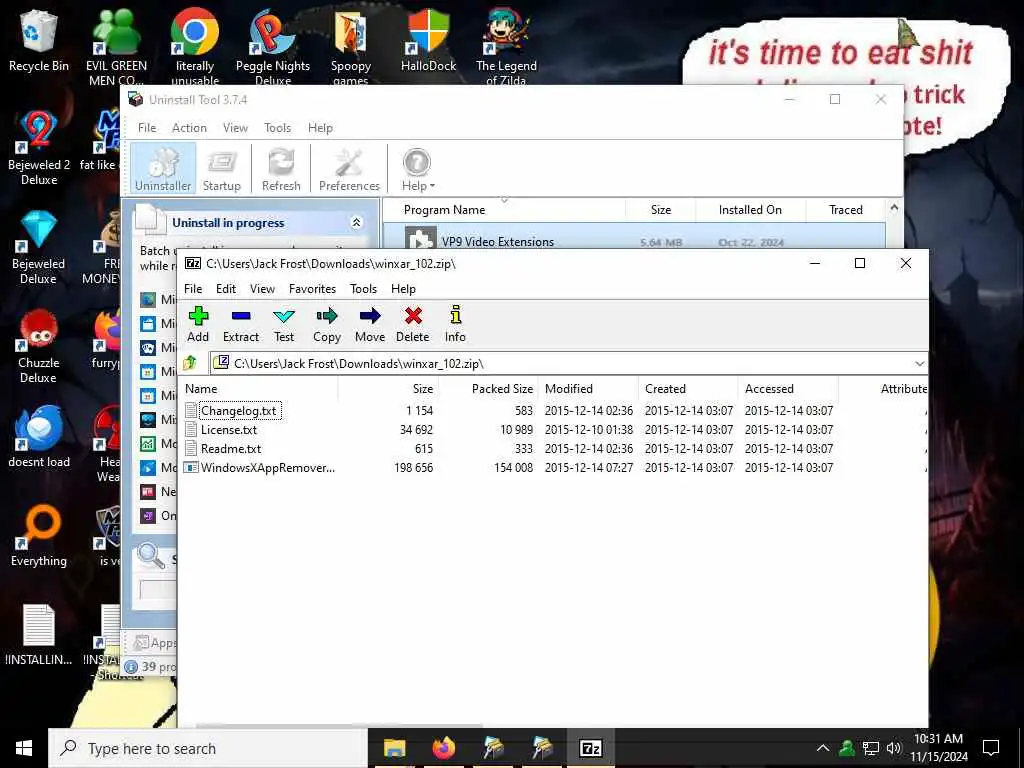This screenshot has width=1024, height=768.
Task: Open the View menu in 7-Zip
Action: coord(262,289)
